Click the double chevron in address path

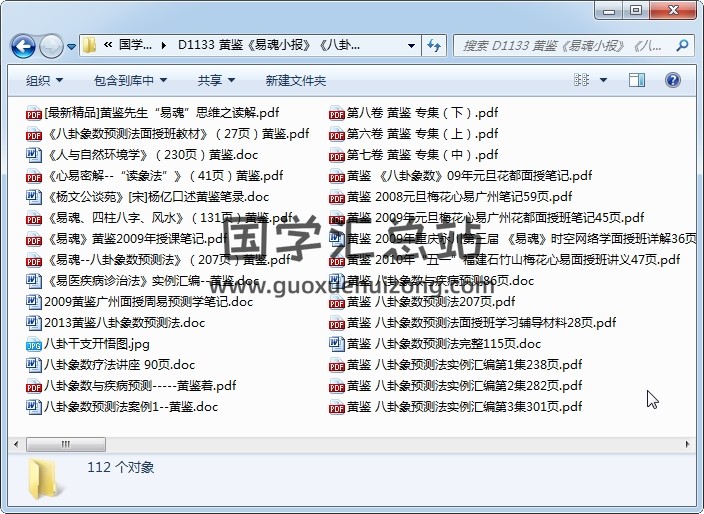[x=108, y=45]
